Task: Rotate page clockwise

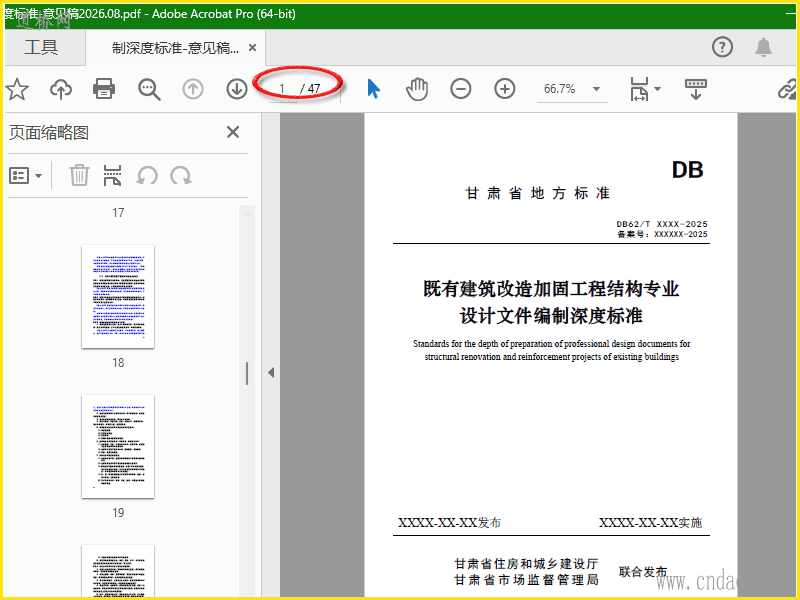Action: pyautogui.click(x=181, y=176)
